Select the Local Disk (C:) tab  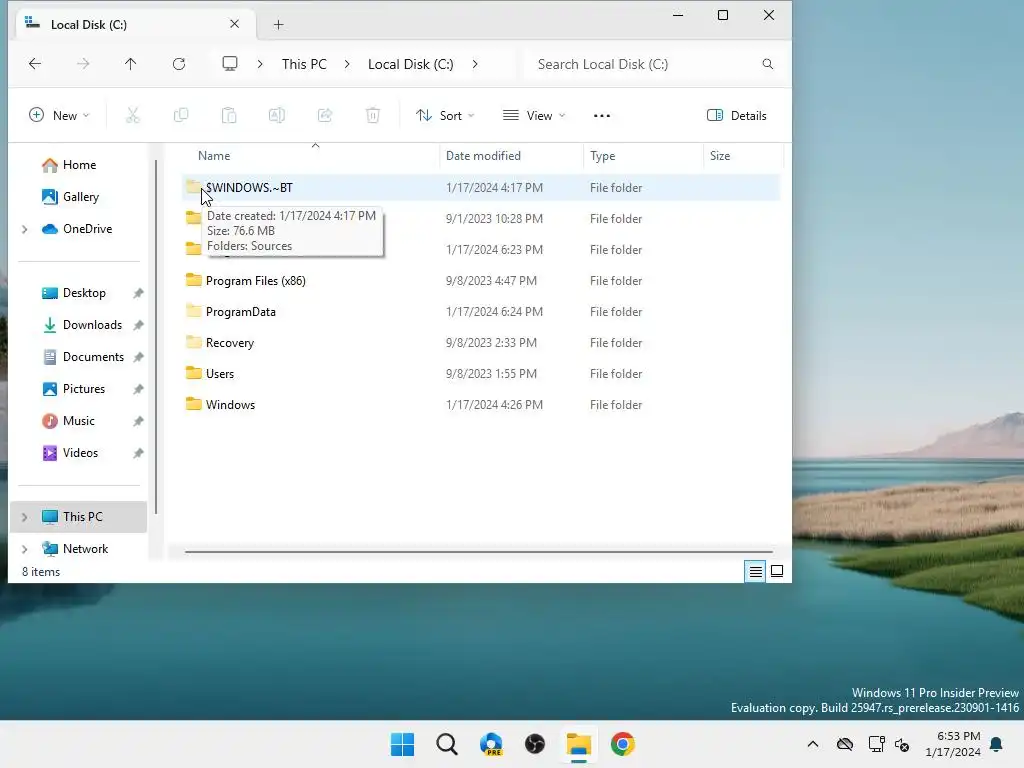click(x=134, y=24)
